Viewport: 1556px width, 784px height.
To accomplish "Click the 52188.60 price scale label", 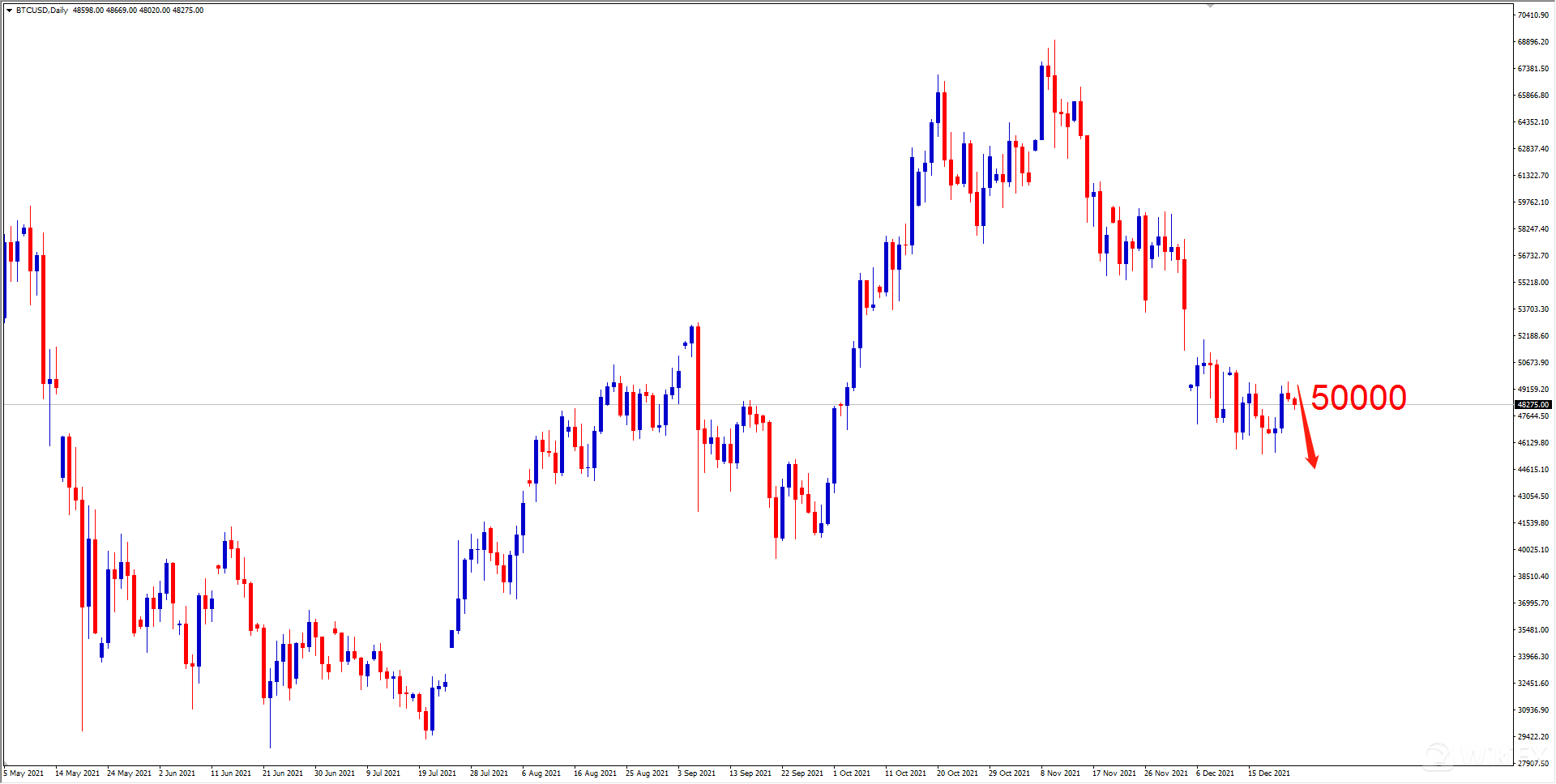I will pos(1532,336).
